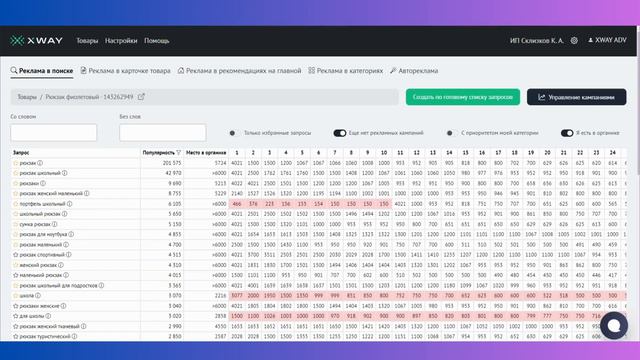This screenshot has width=640, height=360.
Task: Switch to Реклама в категориях tab
Action: (345, 71)
